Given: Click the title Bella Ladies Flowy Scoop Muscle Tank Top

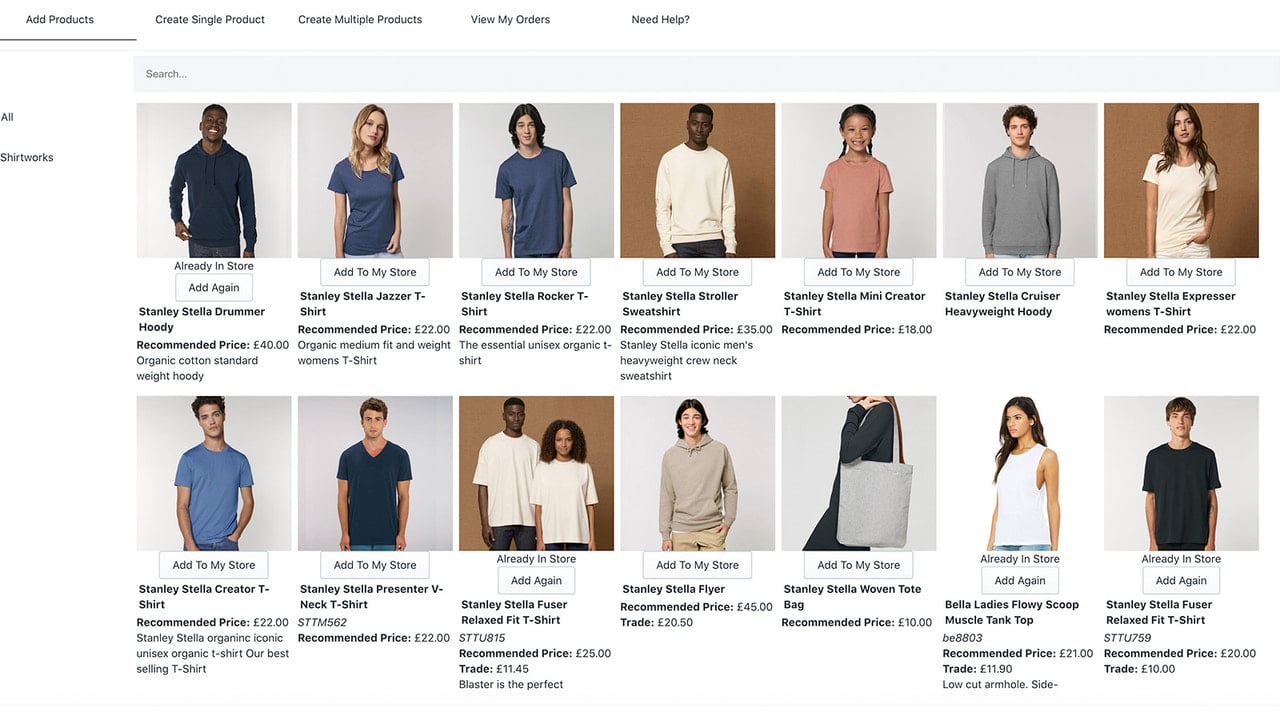Looking at the screenshot, I should (x=1012, y=612).
